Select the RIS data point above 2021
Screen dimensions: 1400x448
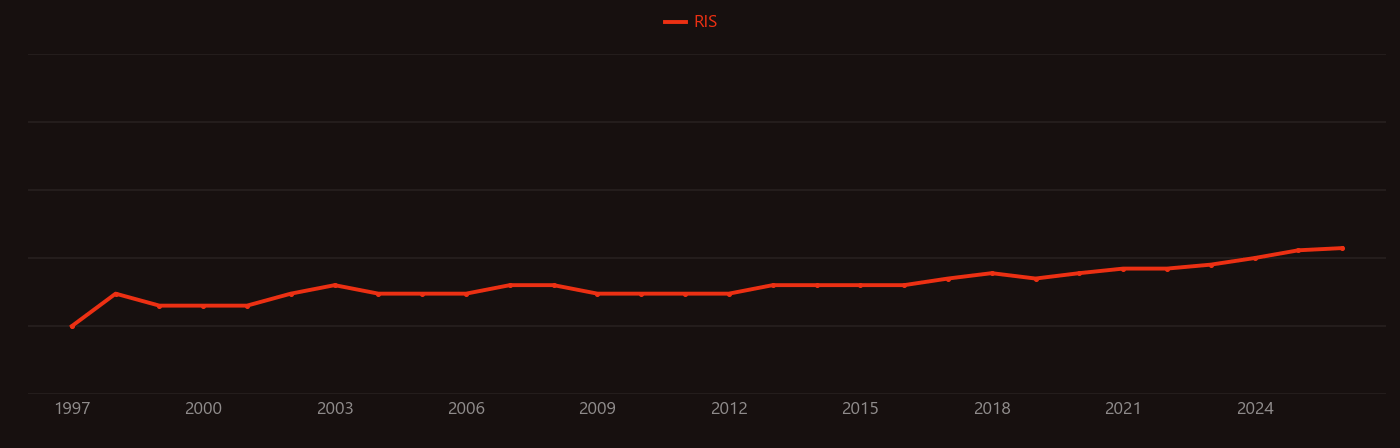click(1123, 269)
